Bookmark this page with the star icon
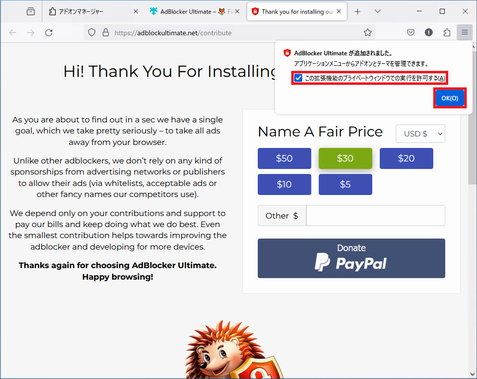477x379 pixels. [x=367, y=33]
